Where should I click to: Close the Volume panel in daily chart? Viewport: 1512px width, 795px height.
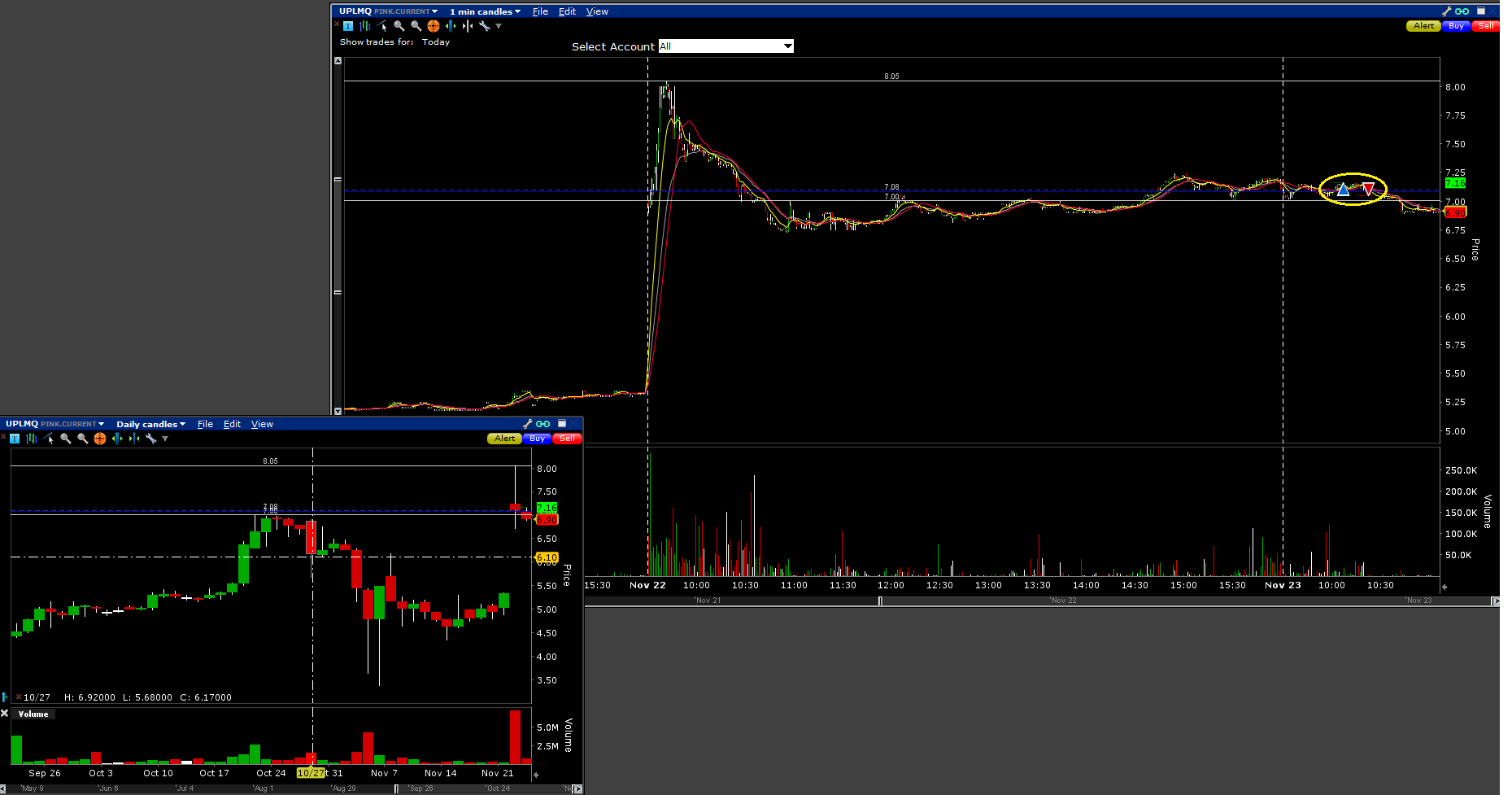pos(5,714)
